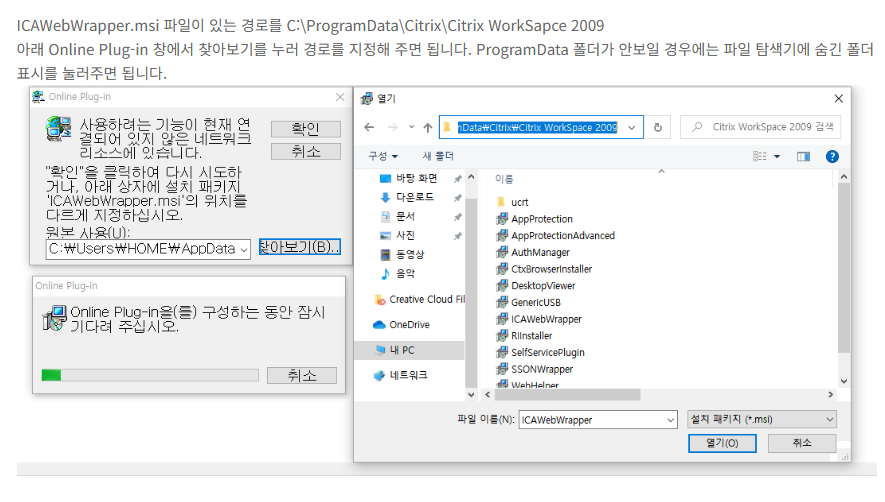Click 취소 in the Online Plug-in error dialog
Screen dimensions: 885x502
pyautogui.click(x=305, y=151)
